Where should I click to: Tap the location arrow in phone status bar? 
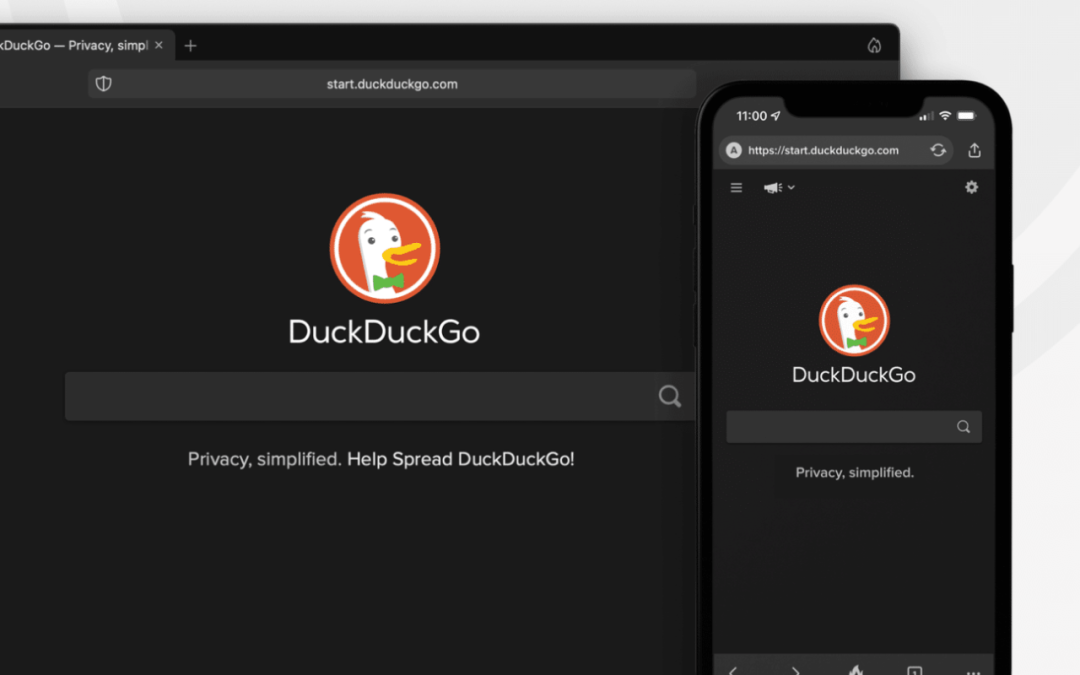(x=776, y=116)
